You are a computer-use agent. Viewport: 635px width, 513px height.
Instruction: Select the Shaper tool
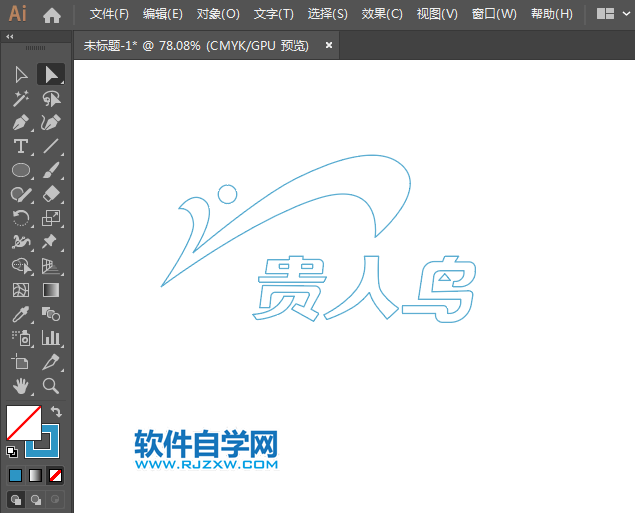[x=21, y=194]
